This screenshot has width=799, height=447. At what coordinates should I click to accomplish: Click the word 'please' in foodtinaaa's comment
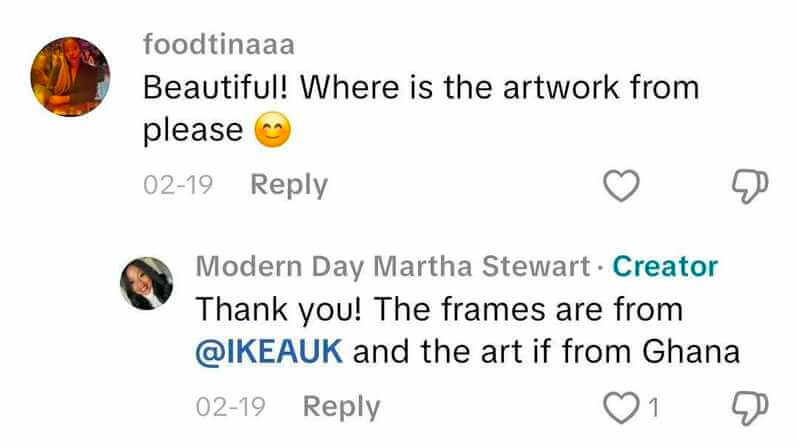point(194,131)
